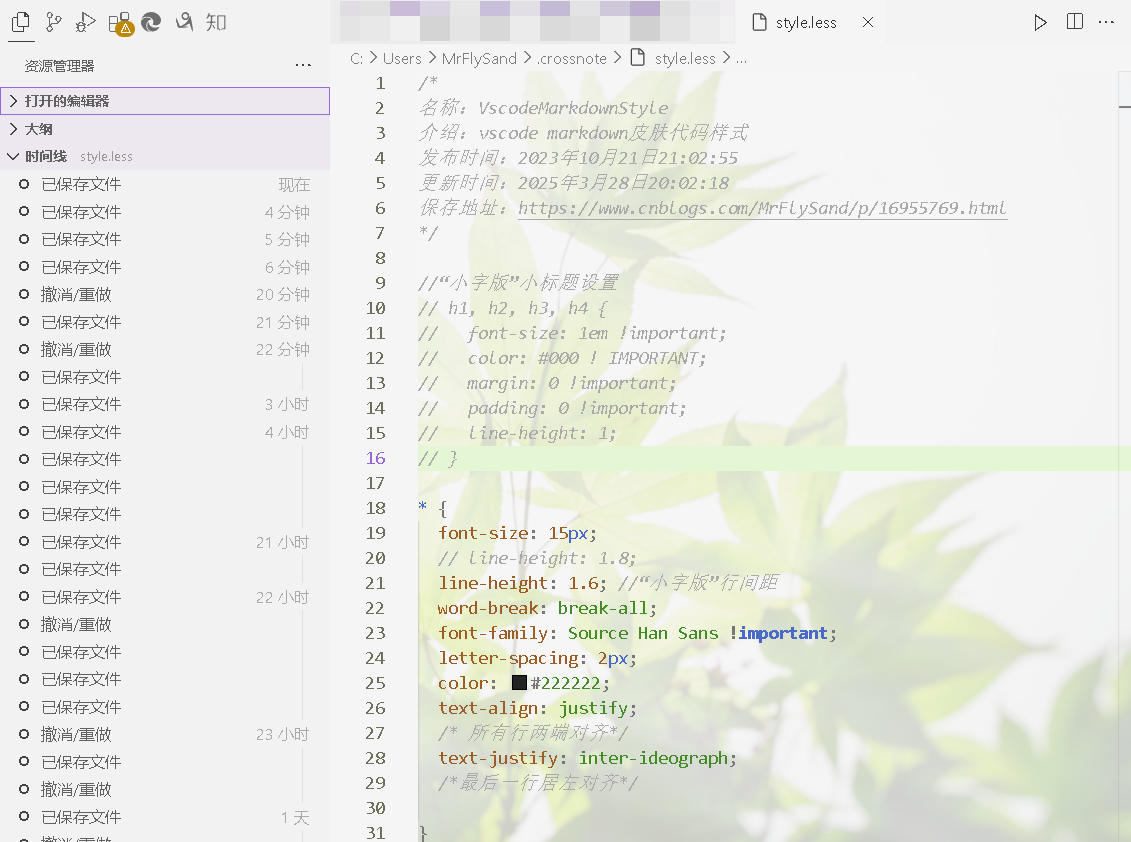
Task: Expand the 大纲 outline section
Action: [x=165, y=129]
